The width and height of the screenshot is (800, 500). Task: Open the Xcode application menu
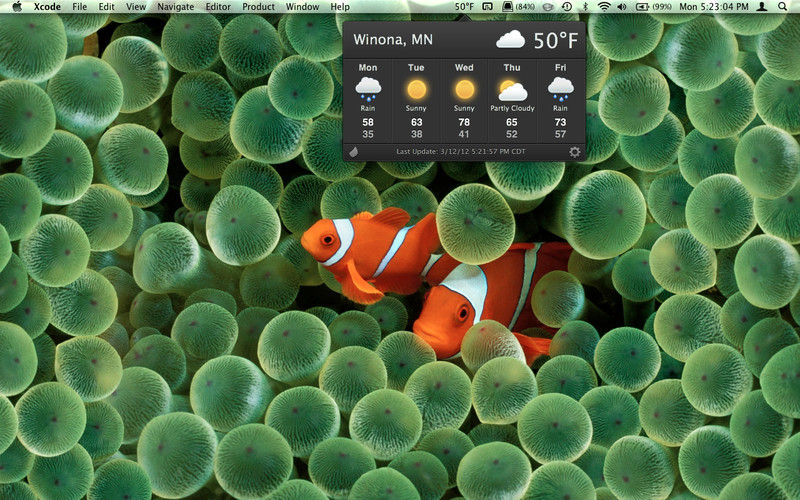point(47,7)
